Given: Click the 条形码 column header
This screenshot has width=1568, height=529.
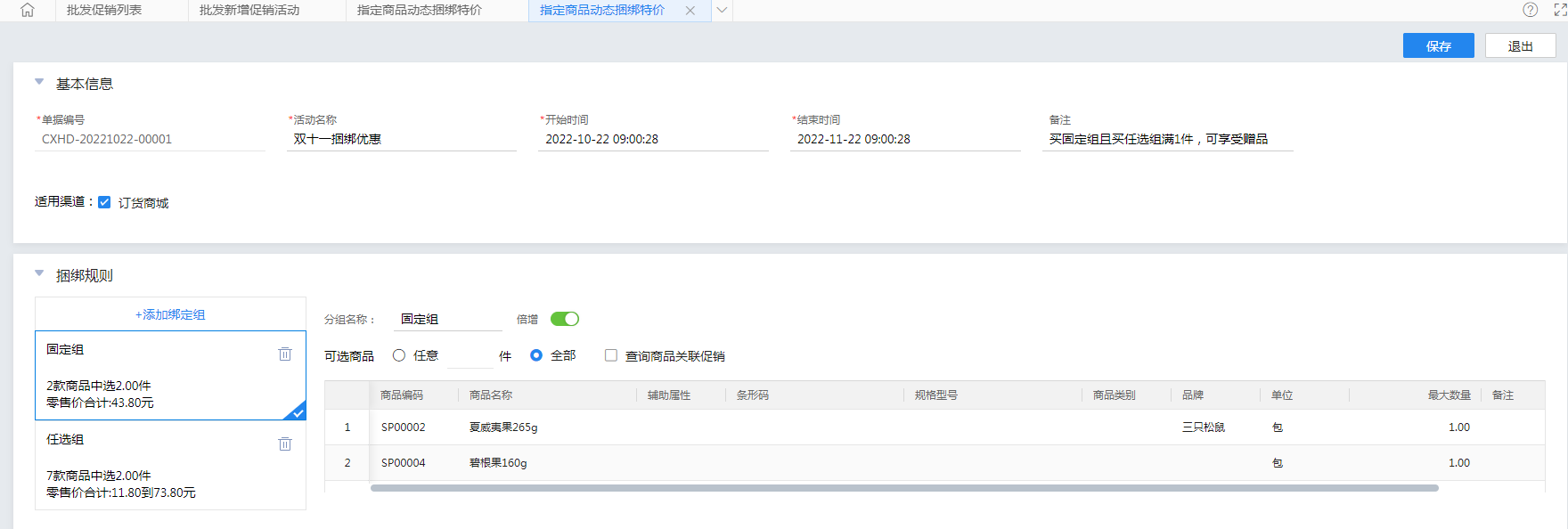Looking at the screenshot, I should pos(753,395).
